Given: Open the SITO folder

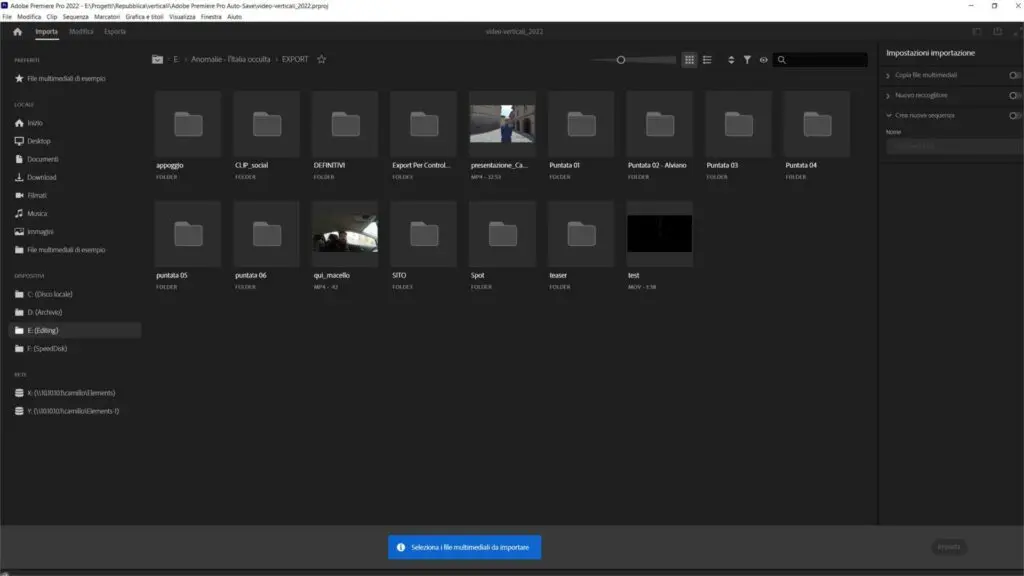Looking at the screenshot, I should [x=424, y=234].
